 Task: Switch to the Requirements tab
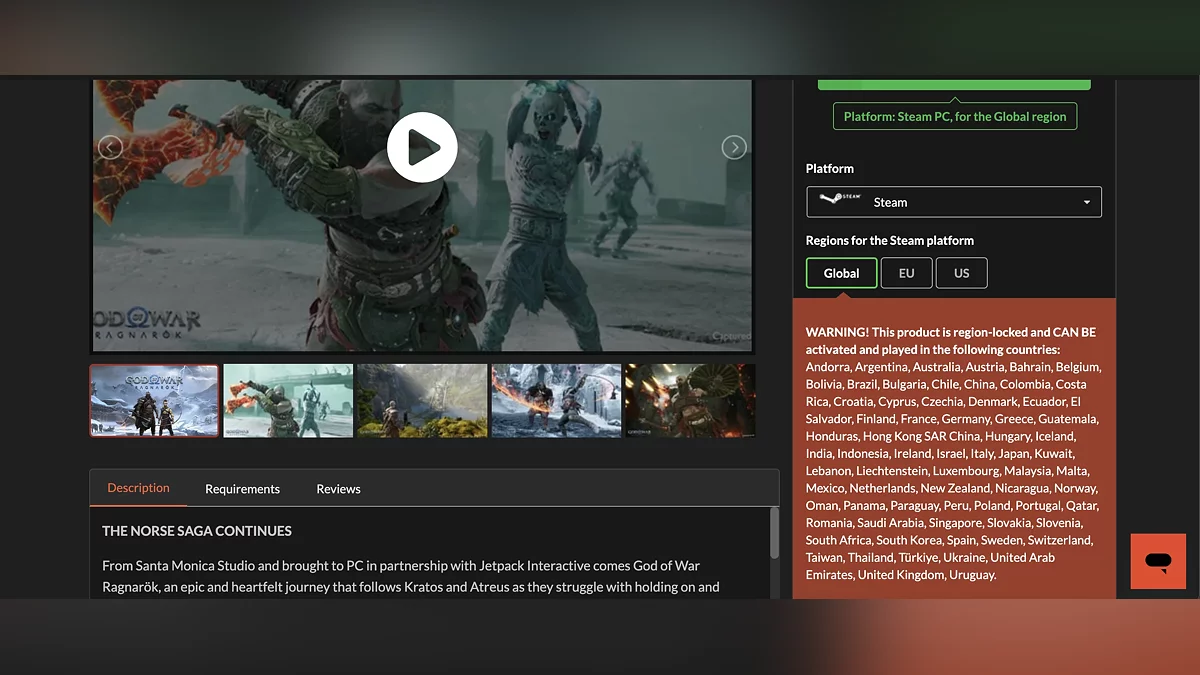[242, 489]
